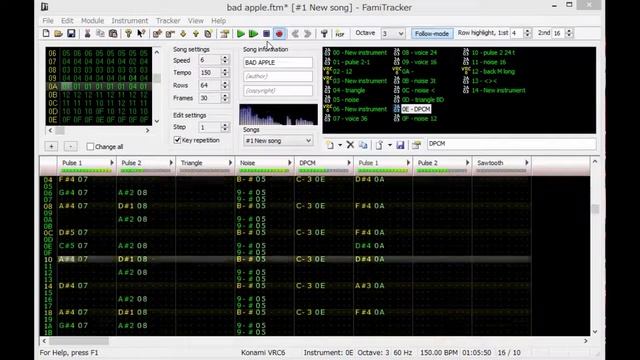Open the Tracker menu
The height and width of the screenshot is (360, 640).
point(168,20)
